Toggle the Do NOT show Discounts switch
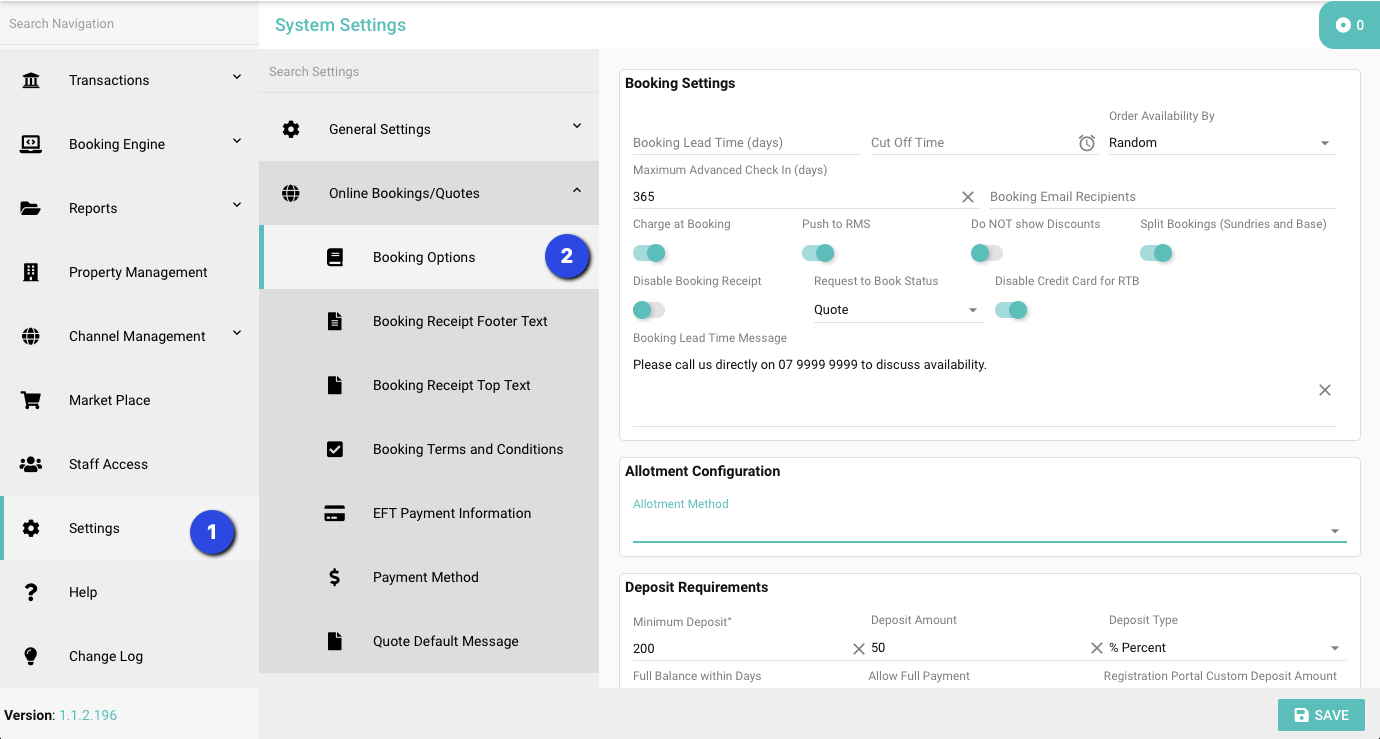Viewport: 1380px width, 739px height. click(986, 253)
